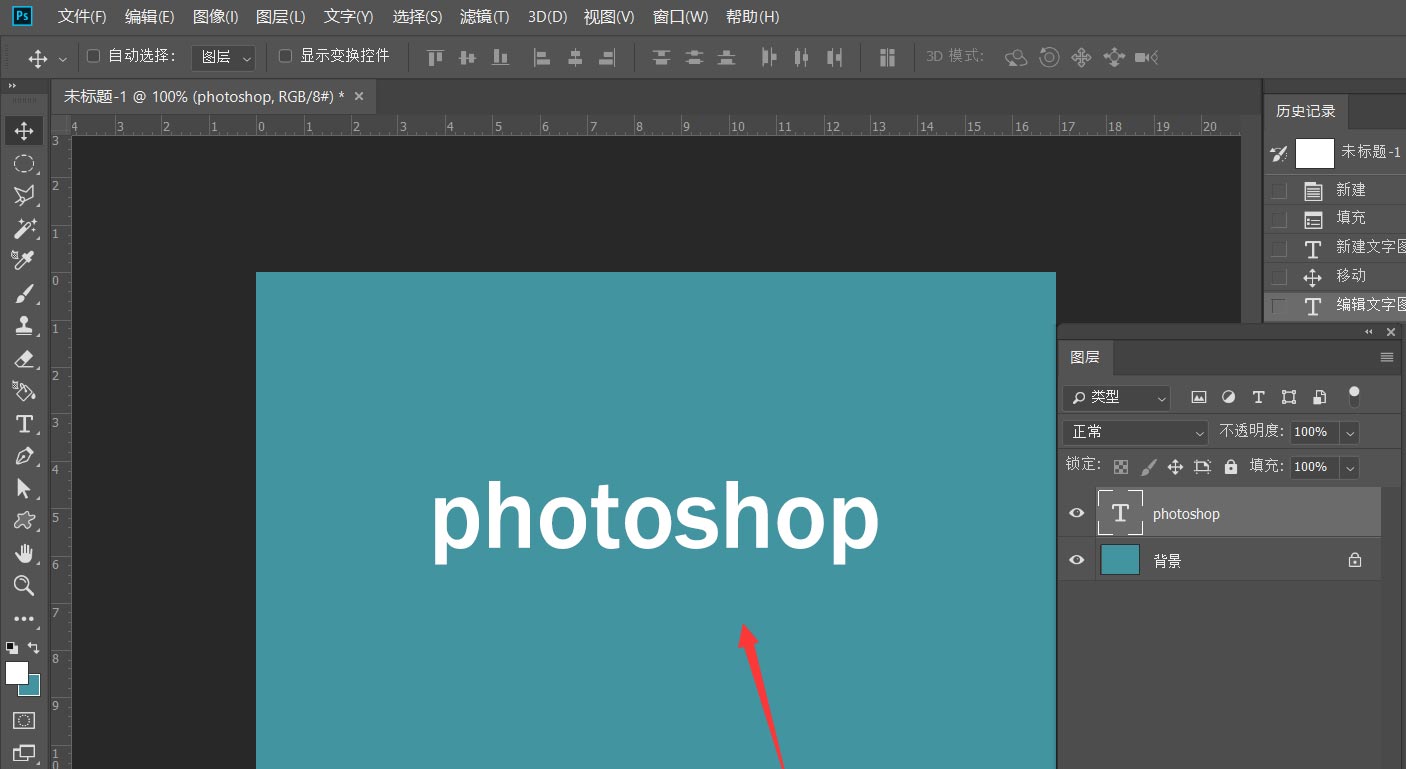Open the 填充 fill slider arrow
The image size is (1406, 769).
(x=1350, y=467)
